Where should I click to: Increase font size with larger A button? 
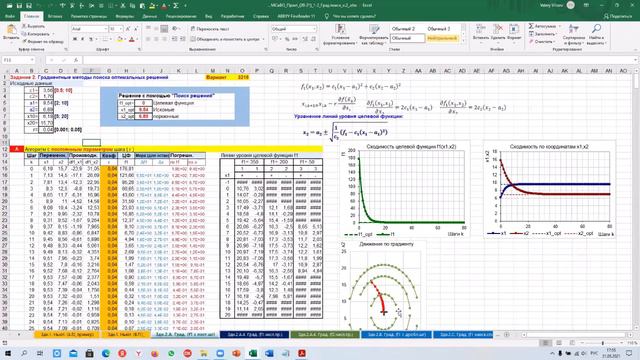(128, 29)
